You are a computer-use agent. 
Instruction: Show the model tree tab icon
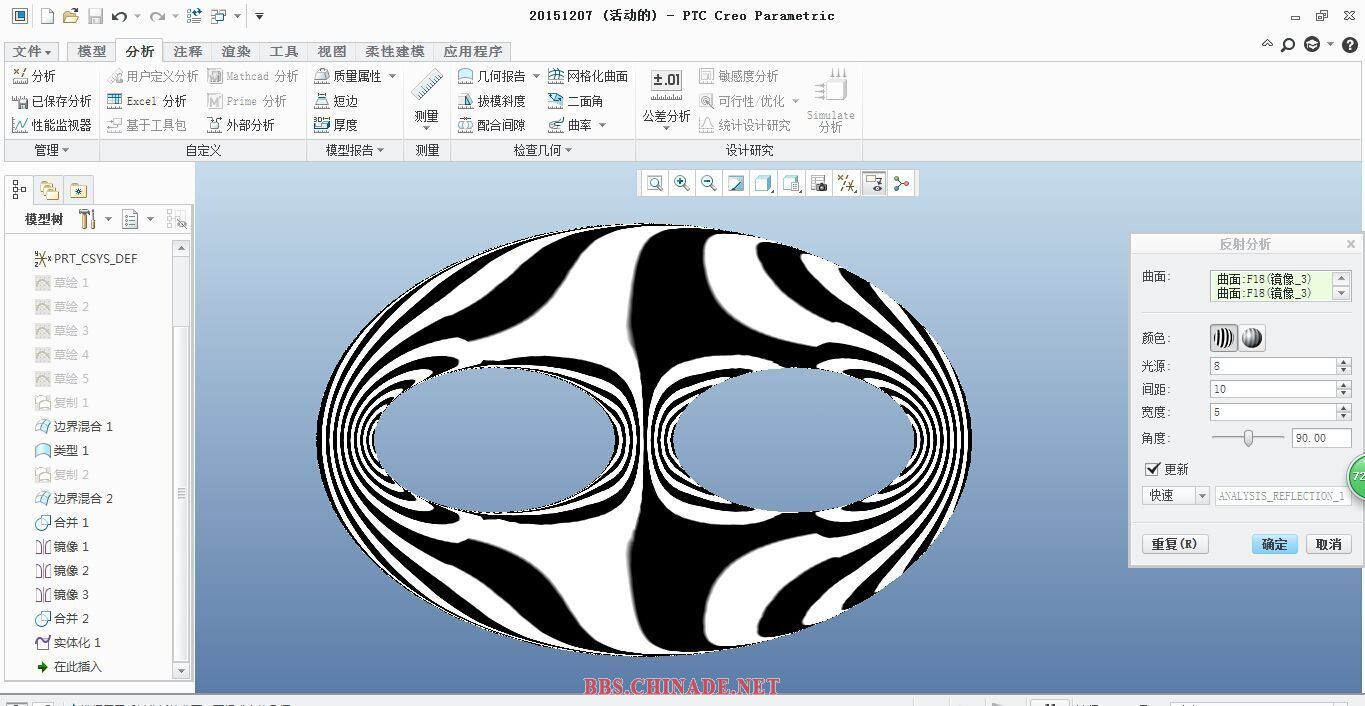pyautogui.click(x=19, y=190)
